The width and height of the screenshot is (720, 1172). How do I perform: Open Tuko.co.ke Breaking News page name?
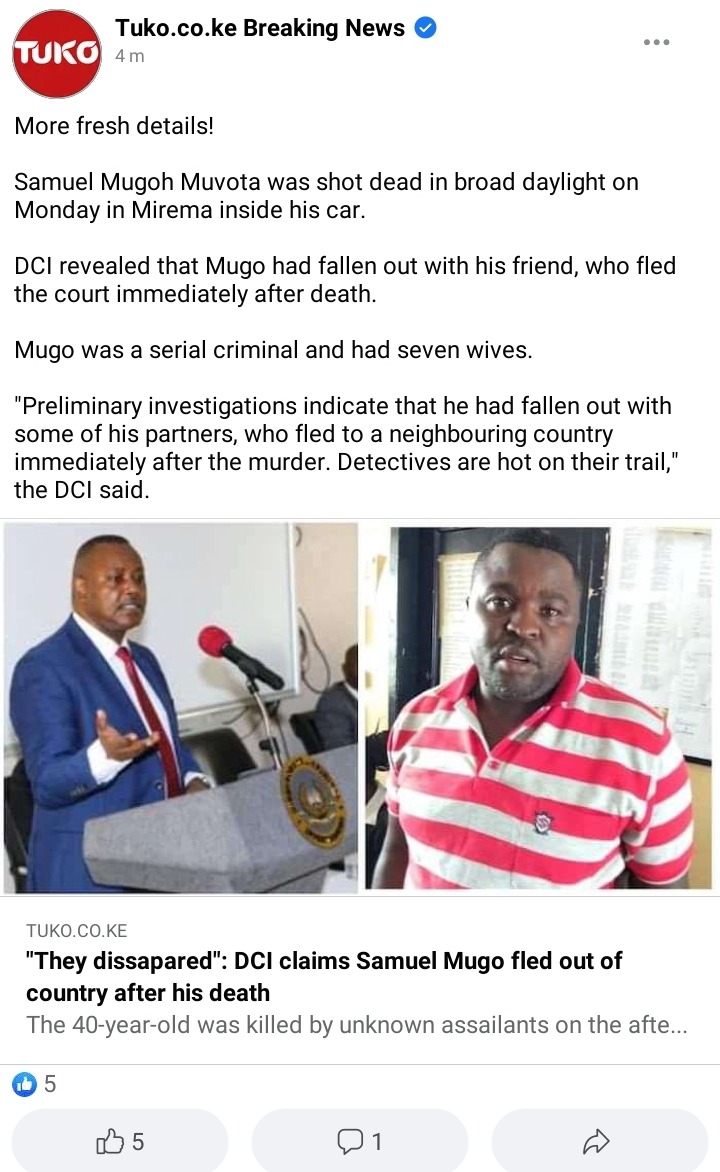point(259,28)
